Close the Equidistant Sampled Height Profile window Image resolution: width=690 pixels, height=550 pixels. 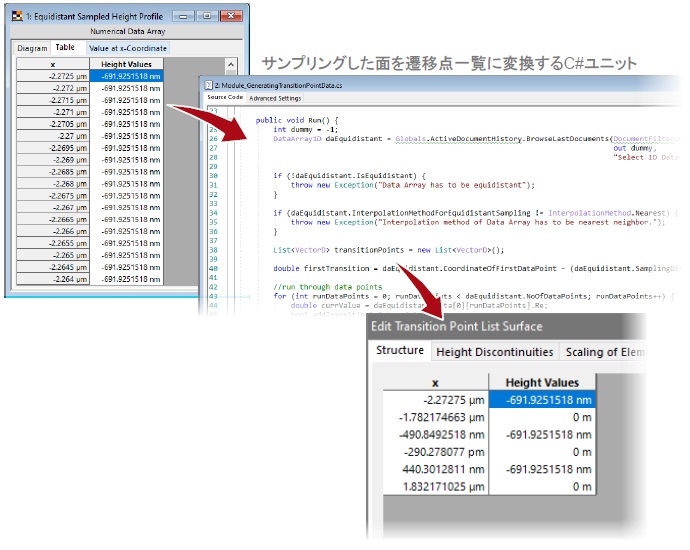coord(231,16)
